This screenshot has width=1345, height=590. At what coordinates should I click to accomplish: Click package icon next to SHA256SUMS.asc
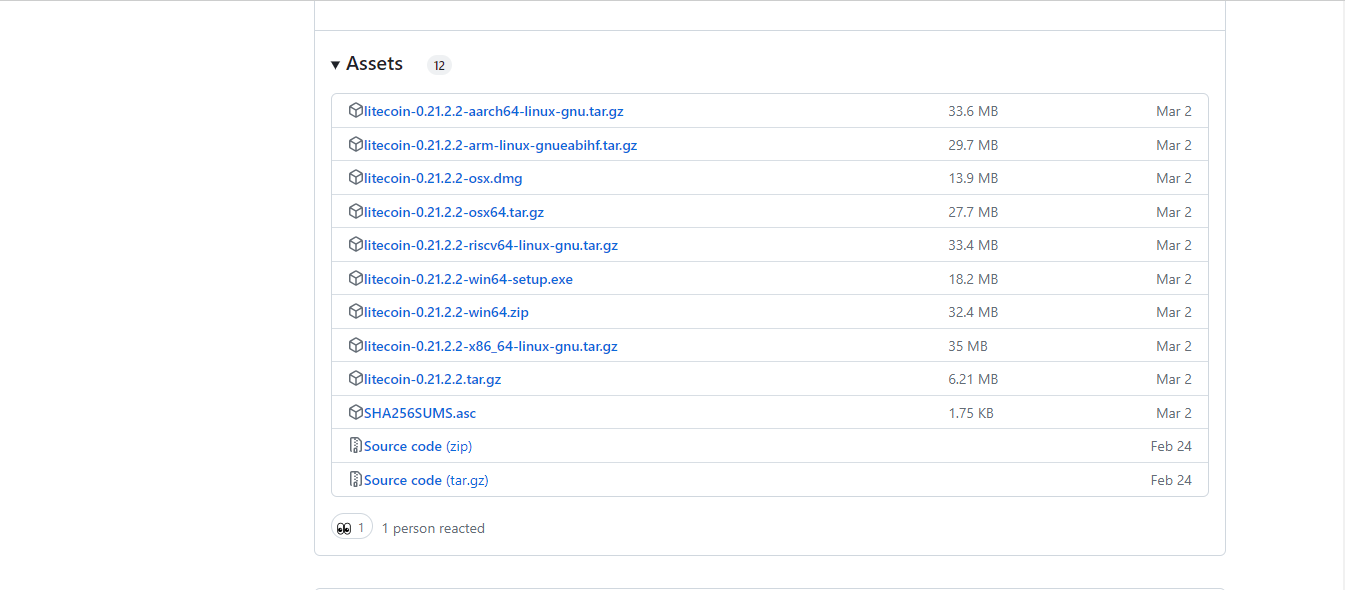click(355, 413)
